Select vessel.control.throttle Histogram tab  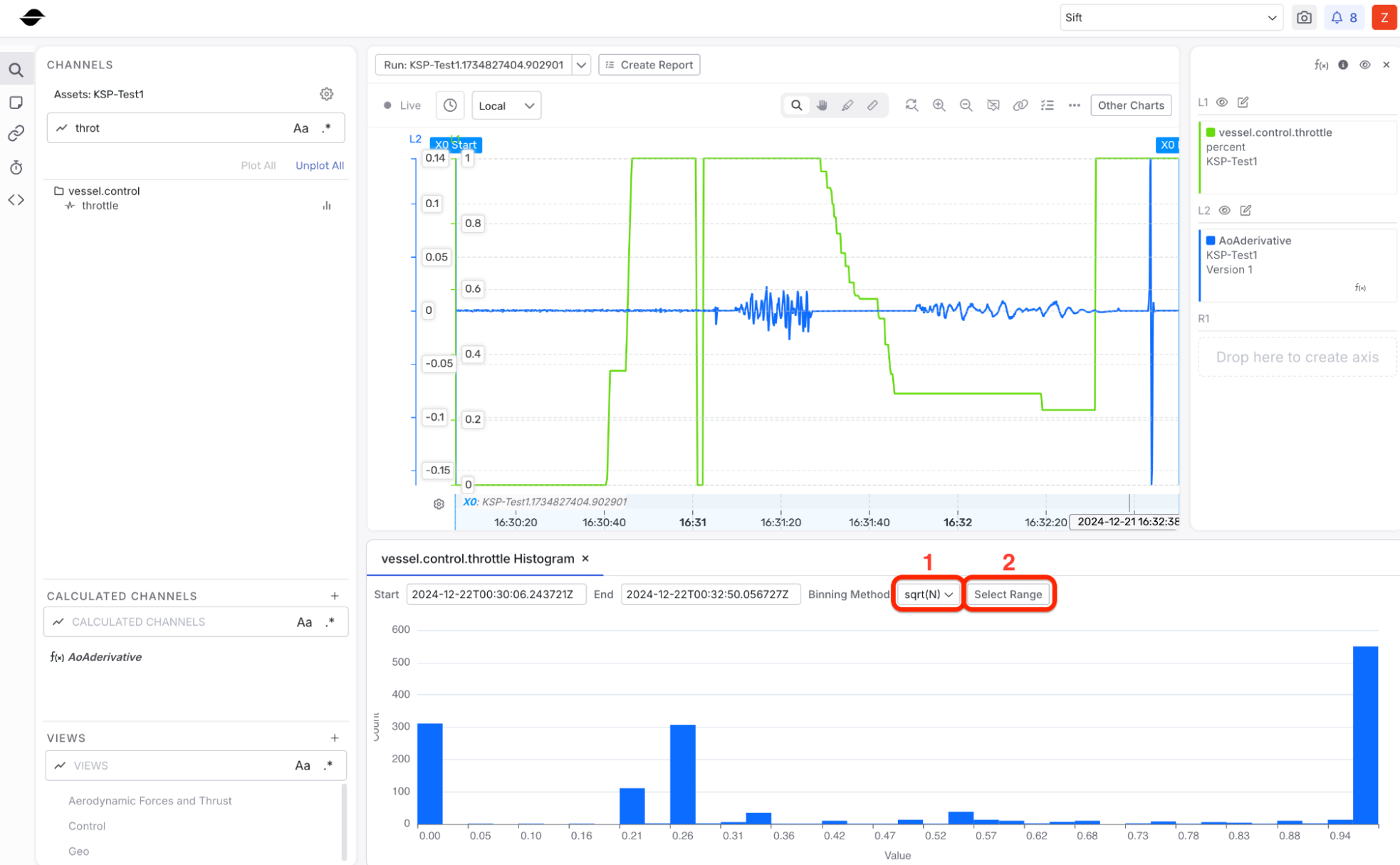pyautogui.click(x=477, y=559)
